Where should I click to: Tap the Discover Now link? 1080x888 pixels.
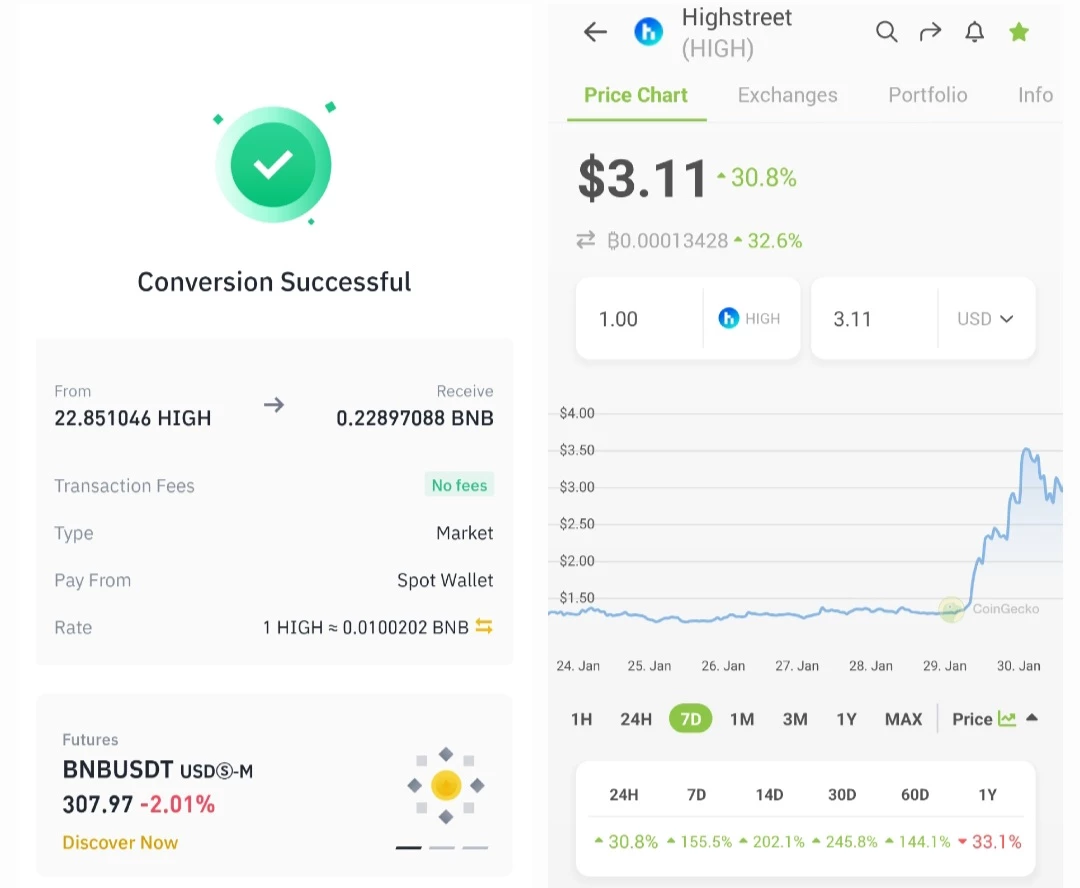120,843
